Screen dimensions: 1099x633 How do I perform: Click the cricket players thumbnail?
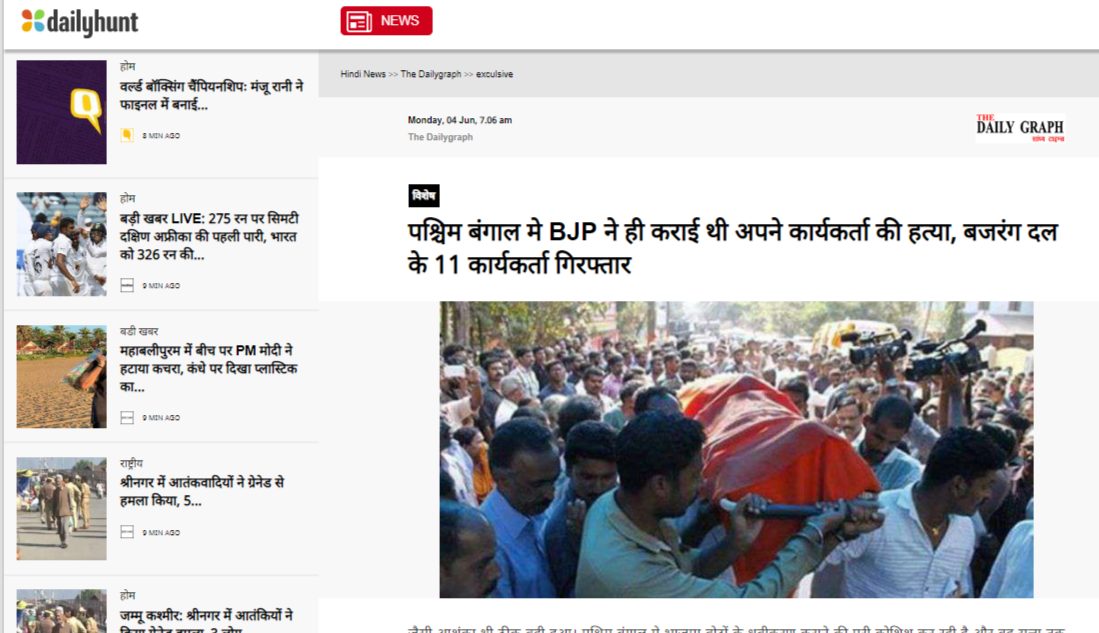point(62,244)
